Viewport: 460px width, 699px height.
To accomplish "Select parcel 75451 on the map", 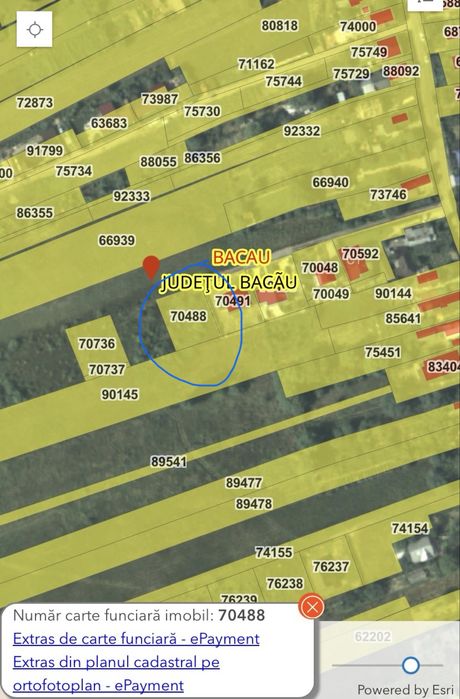I will tap(382, 352).
